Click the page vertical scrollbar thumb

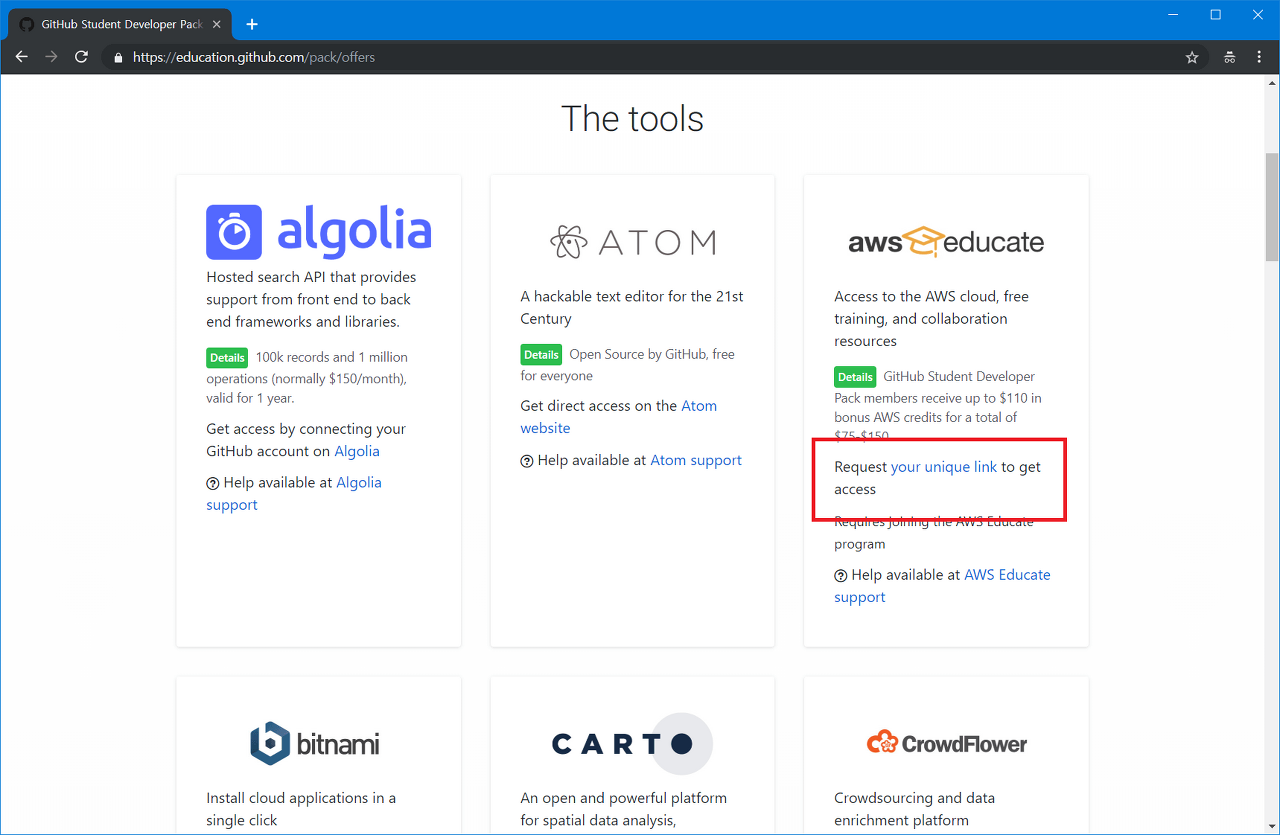coord(1272,205)
